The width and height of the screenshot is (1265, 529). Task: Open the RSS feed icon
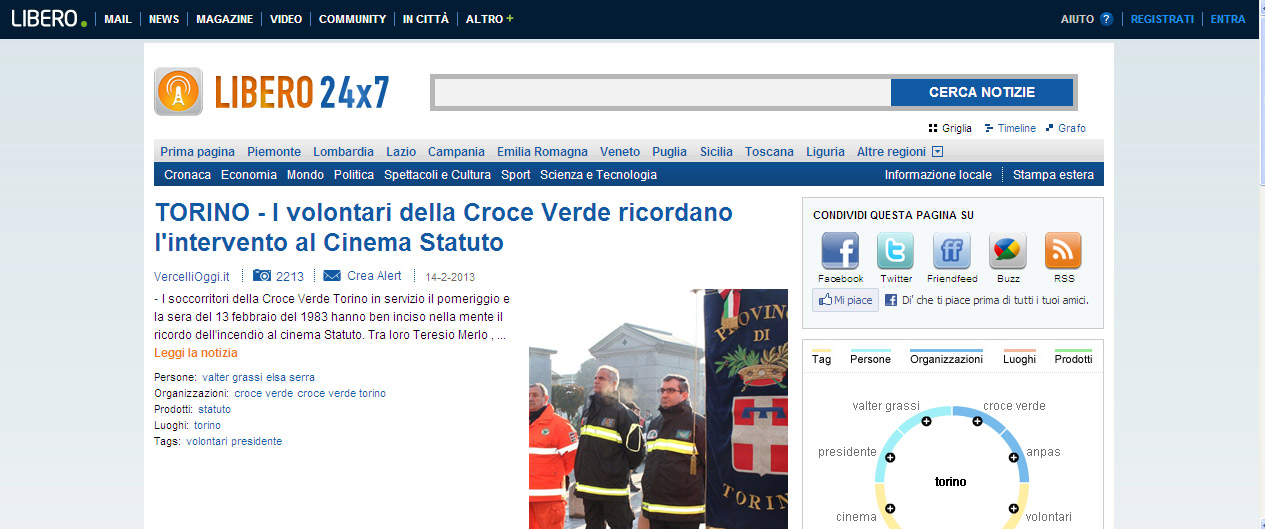(1063, 251)
